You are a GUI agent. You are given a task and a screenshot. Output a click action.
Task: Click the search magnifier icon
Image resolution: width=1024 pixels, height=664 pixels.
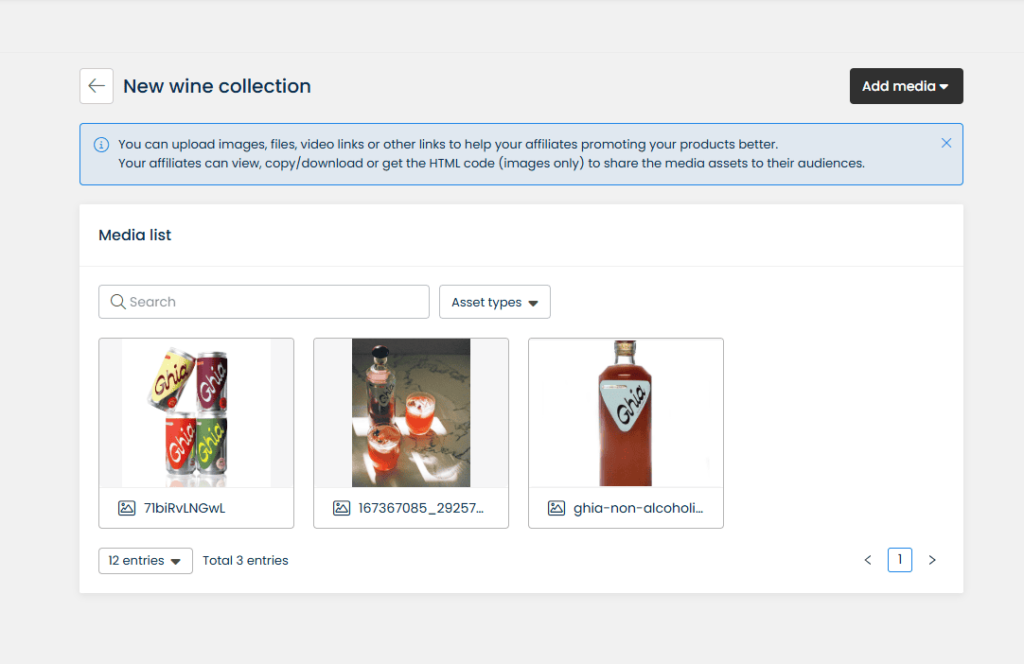click(118, 302)
